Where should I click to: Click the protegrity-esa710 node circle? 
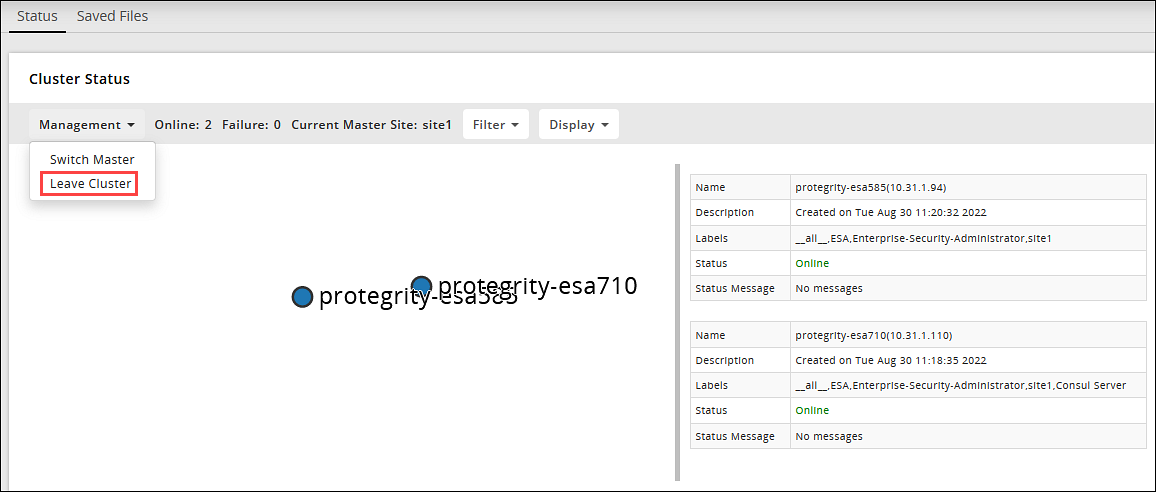(x=421, y=286)
